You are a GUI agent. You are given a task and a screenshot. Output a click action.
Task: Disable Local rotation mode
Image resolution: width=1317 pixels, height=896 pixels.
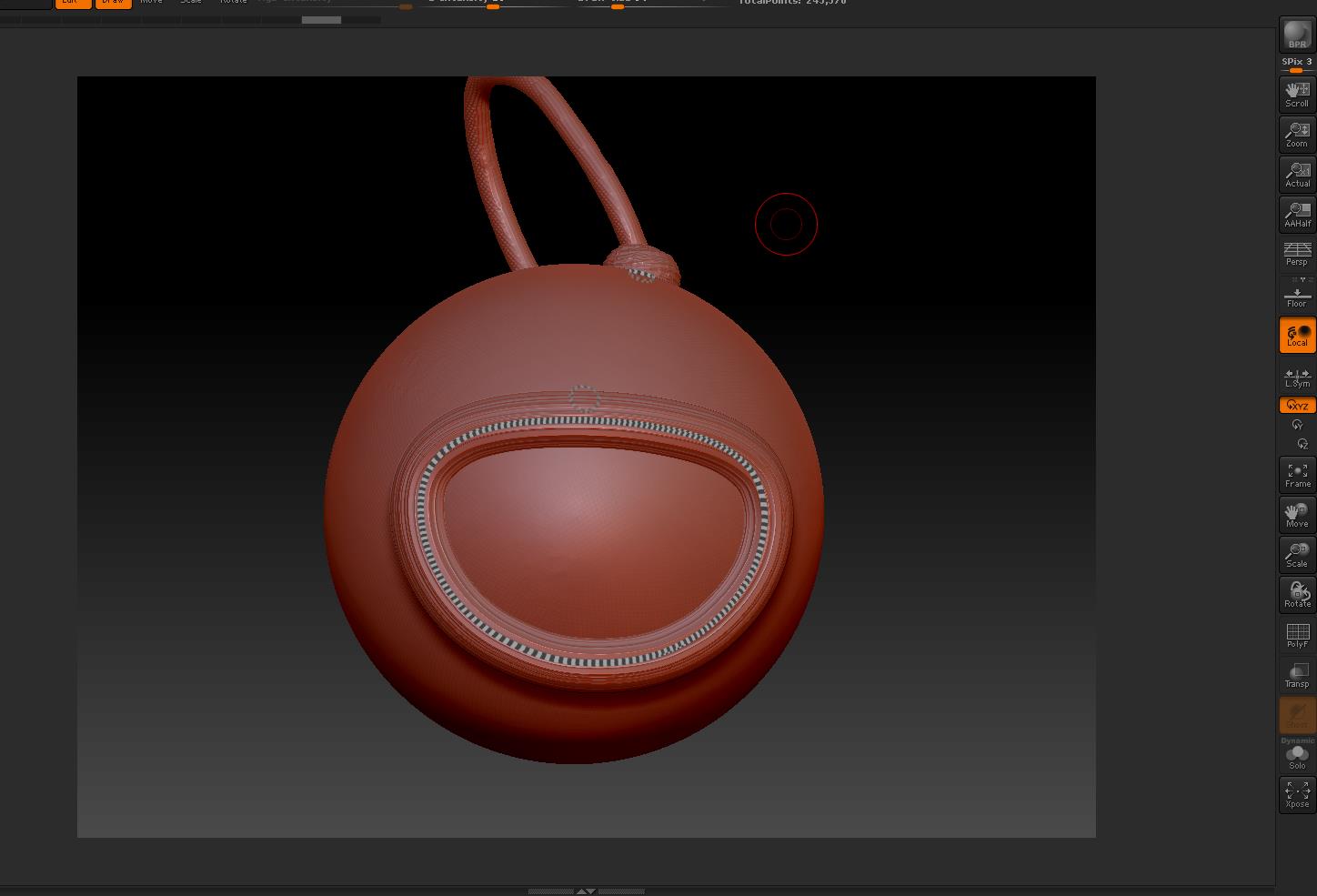(x=1297, y=335)
